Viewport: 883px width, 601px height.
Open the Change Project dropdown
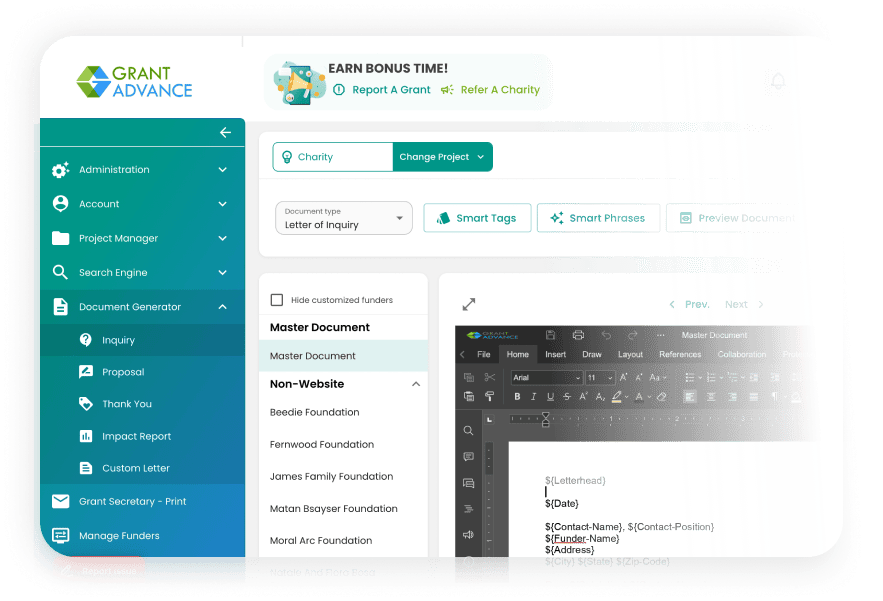click(x=442, y=157)
